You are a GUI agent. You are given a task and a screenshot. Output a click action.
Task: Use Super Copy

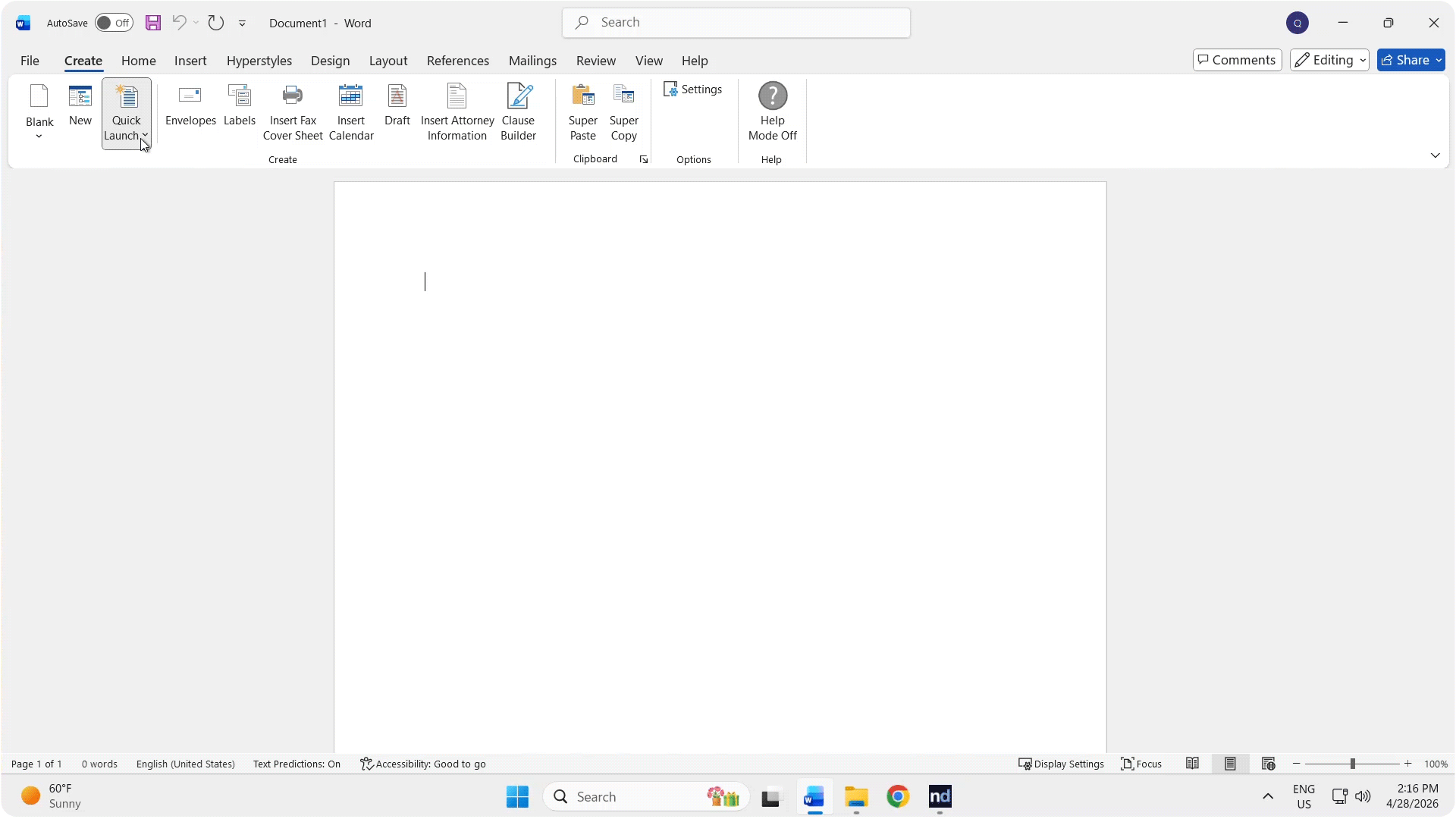(624, 113)
